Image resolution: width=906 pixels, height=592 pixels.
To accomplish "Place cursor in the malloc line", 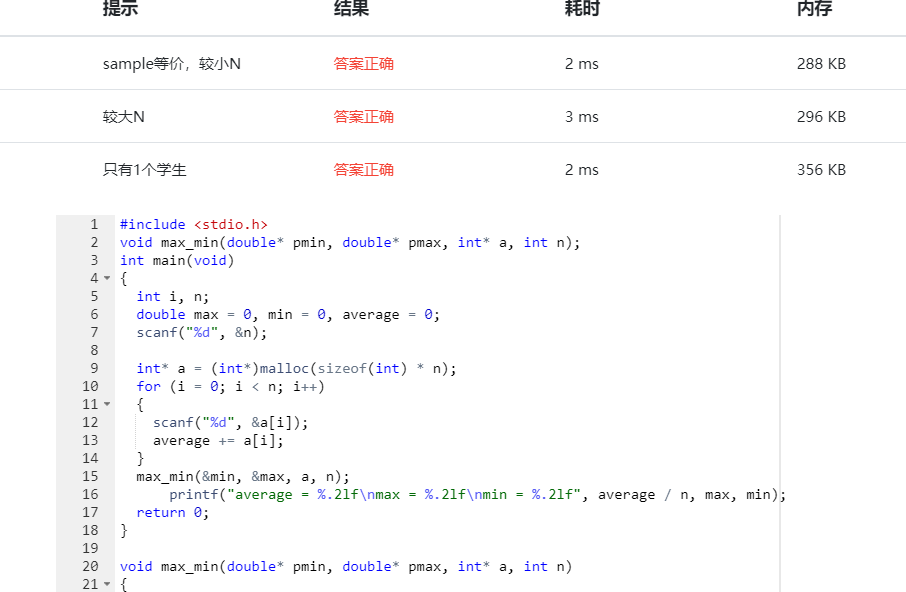I will pos(296,368).
